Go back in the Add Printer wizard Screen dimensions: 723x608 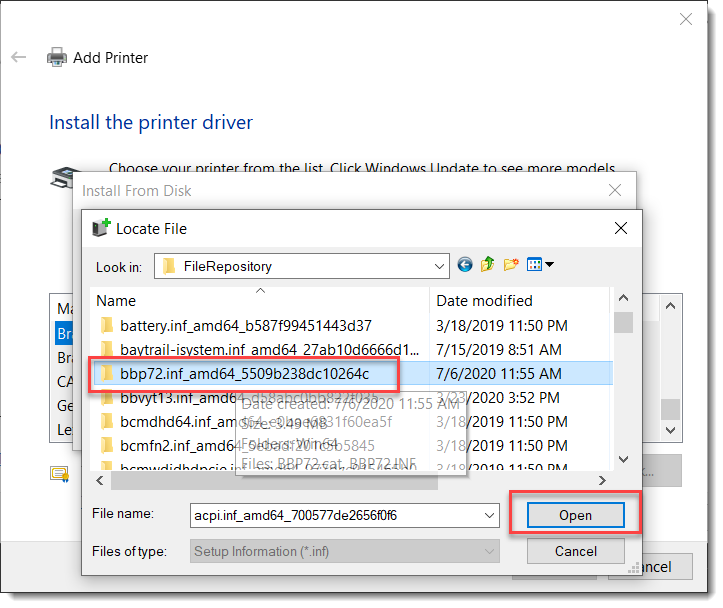(x=18, y=57)
